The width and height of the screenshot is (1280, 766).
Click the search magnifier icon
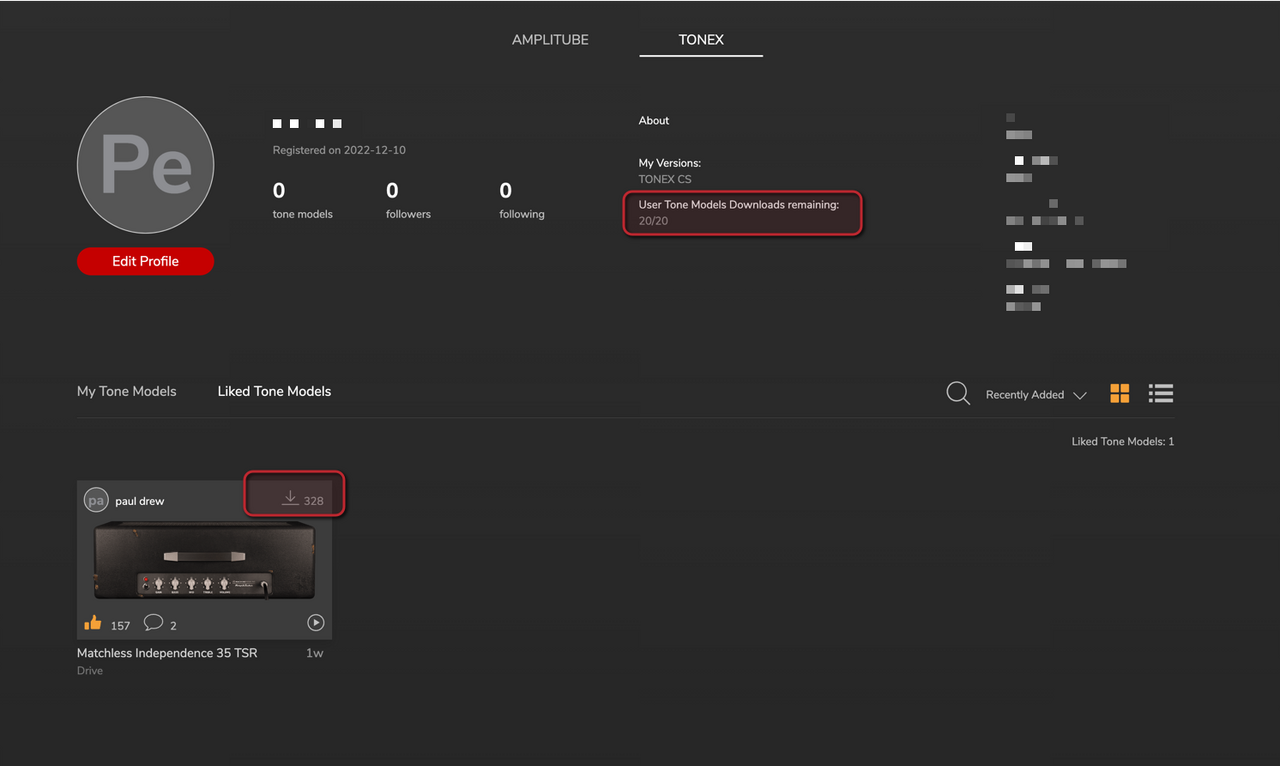(x=958, y=393)
